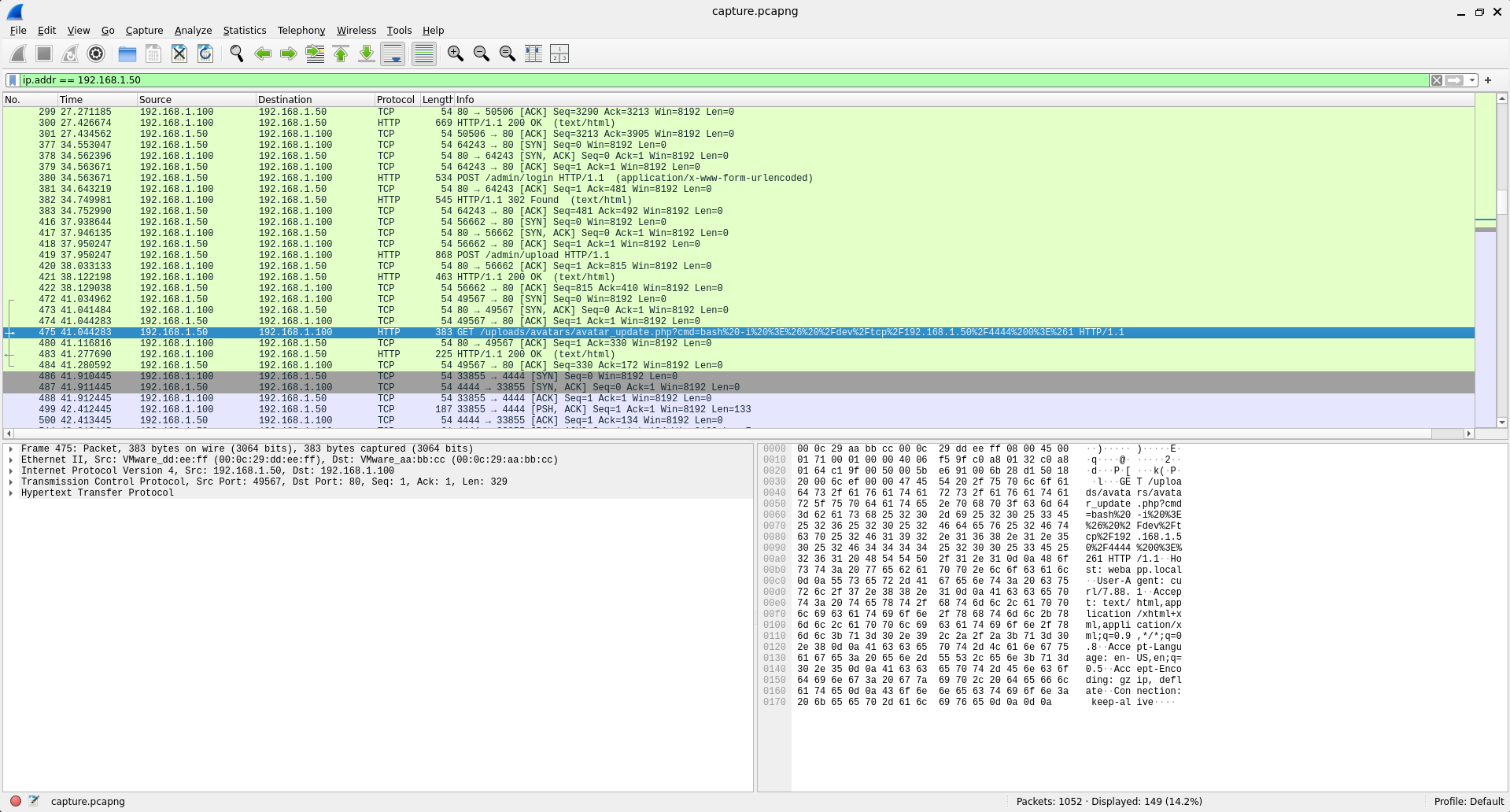Zoom in on main window text
This screenshot has height=812, width=1510.
pyautogui.click(x=456, y=54)
